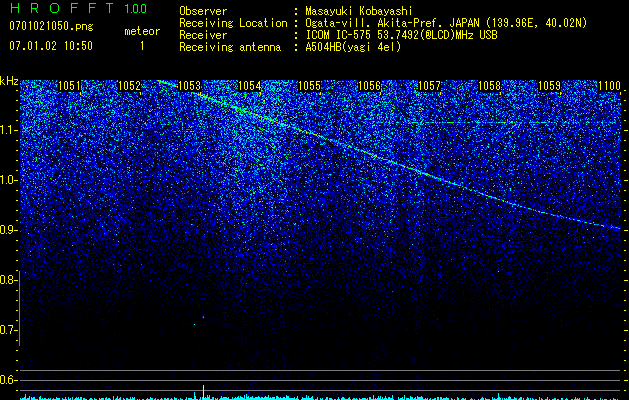This screenshot has width=629, height=400.
Task: Click the 1.0 kHz axis label
Action: coord(9,180)
